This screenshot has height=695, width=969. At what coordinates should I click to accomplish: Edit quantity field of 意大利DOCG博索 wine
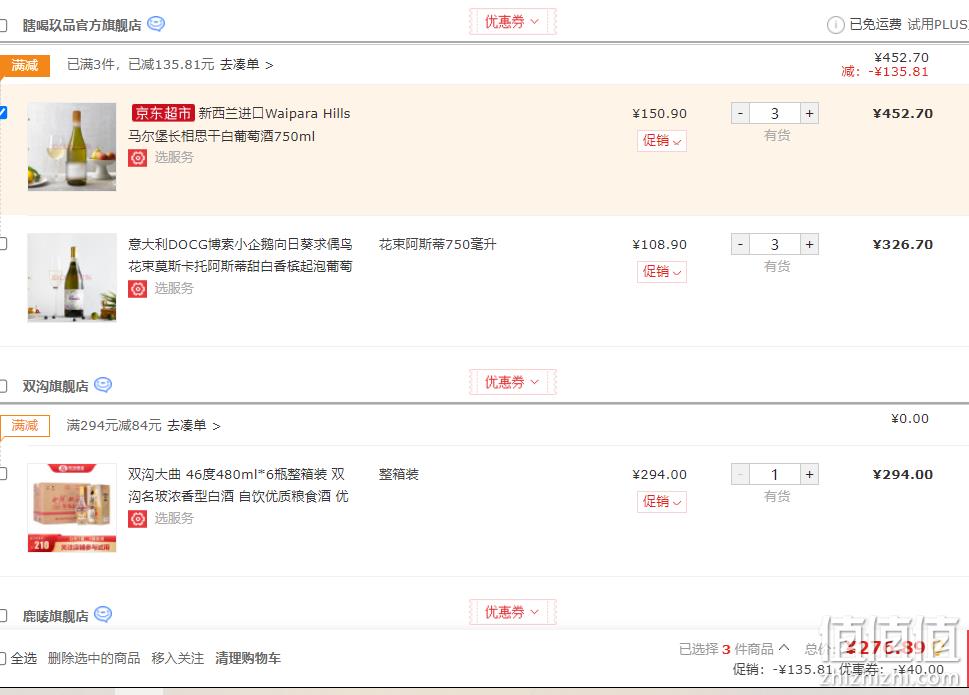pyautogui.click(x=775, y=245)
